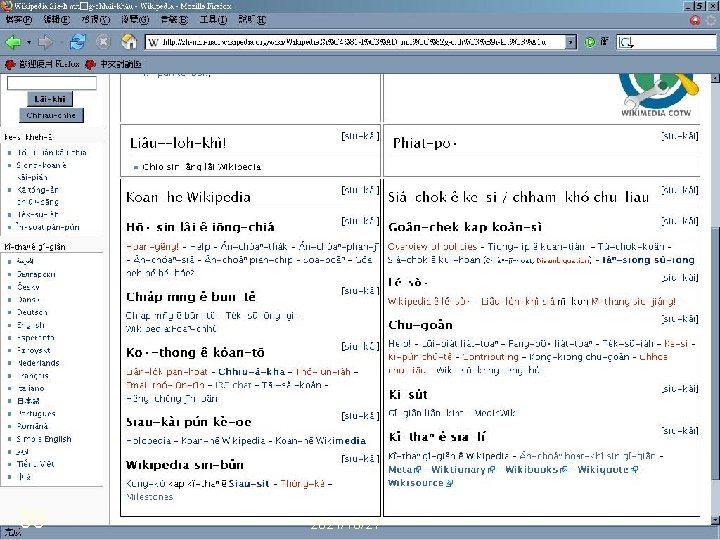Focus the Wikipedia sidebar search box
This screenshot has height=540, width=720.
pos(51,83)
